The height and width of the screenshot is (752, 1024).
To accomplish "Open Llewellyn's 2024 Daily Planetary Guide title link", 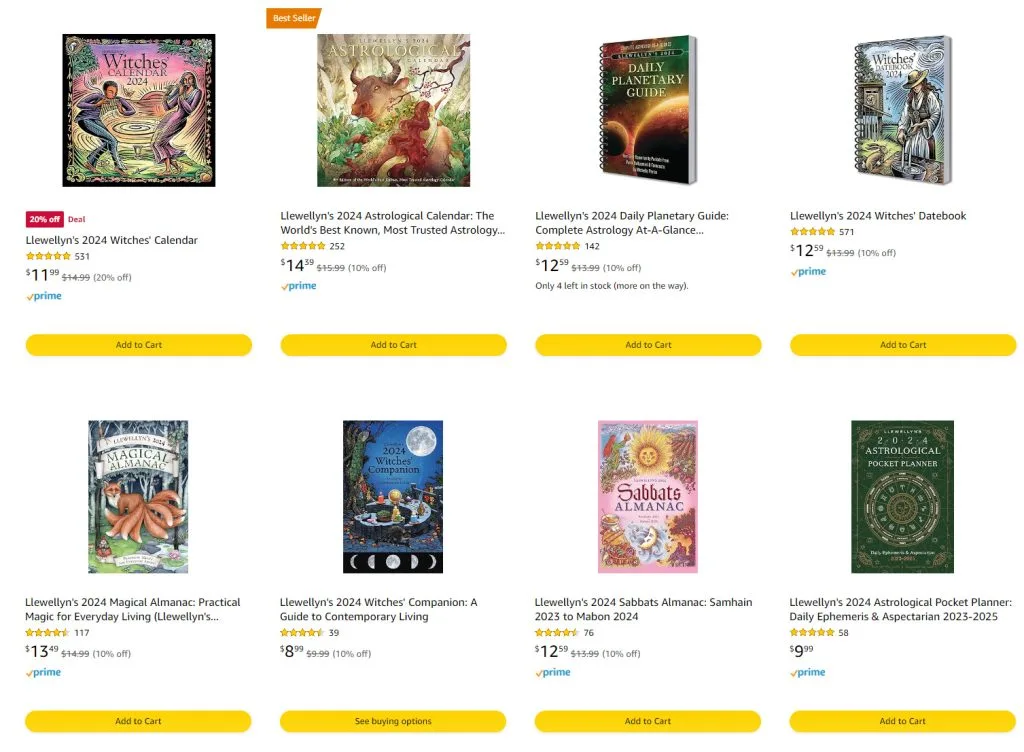I will pos(632,222).
